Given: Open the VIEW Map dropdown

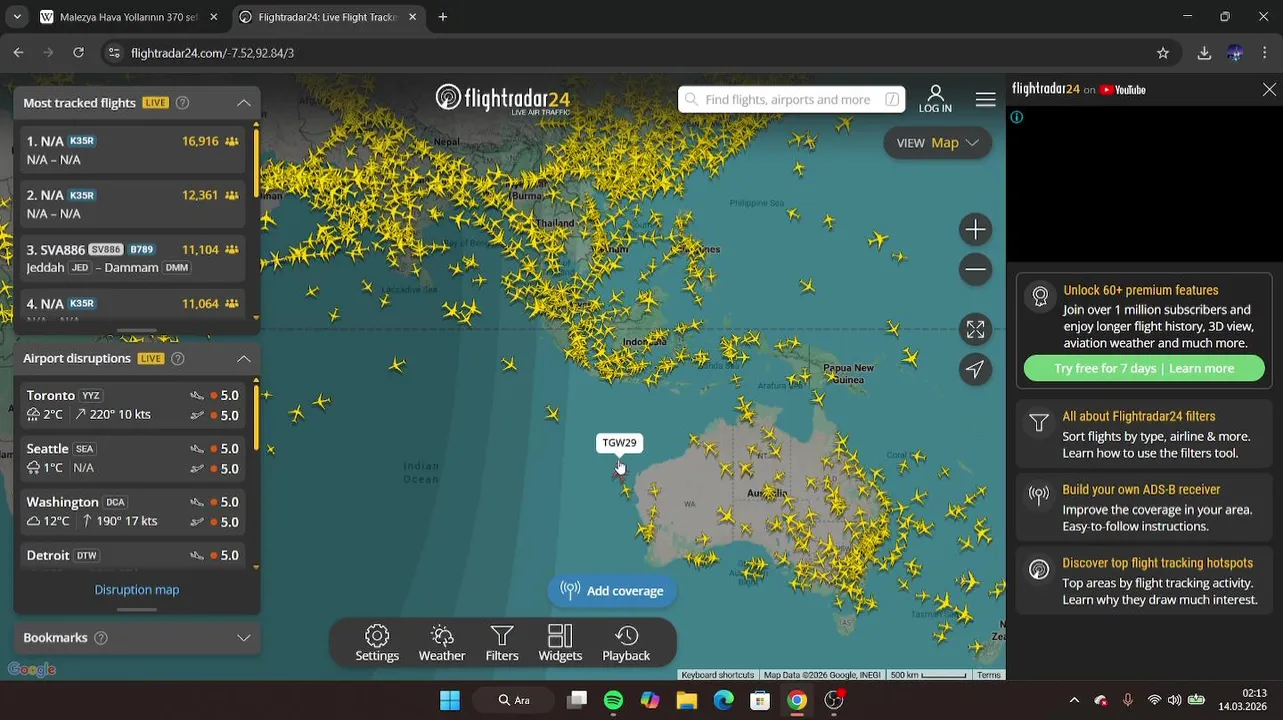Looking at the screenshot, I should (937, 142).
